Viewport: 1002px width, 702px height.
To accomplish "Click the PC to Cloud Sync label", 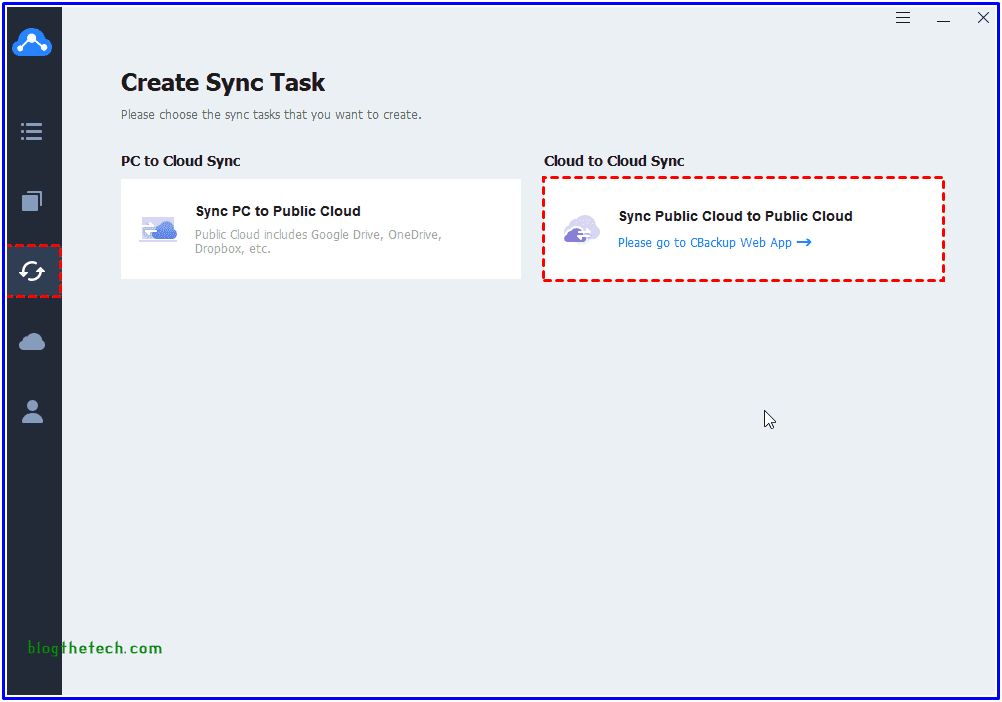I will pos(180,161).
